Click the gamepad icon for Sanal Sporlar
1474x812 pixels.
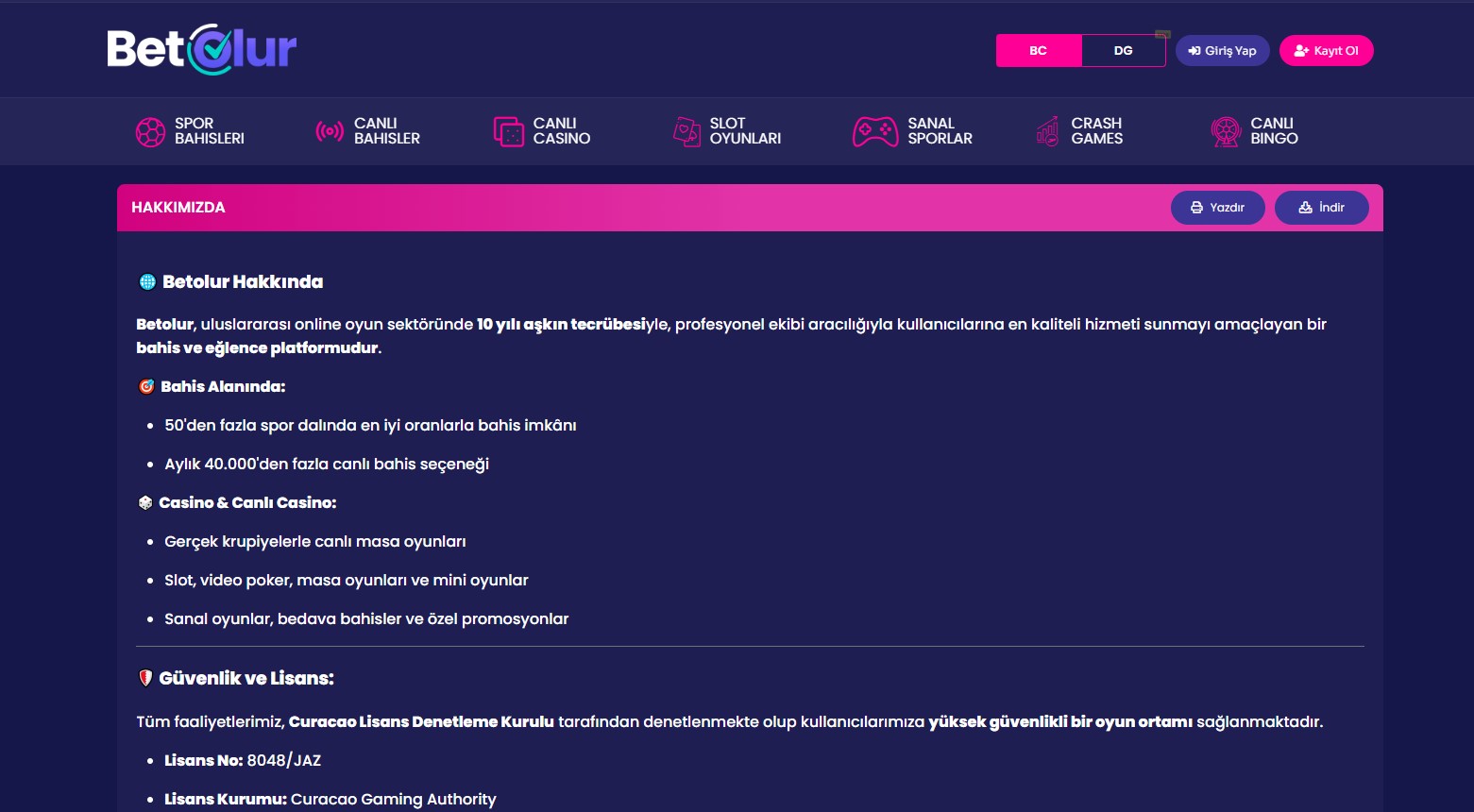pos(875,131)
